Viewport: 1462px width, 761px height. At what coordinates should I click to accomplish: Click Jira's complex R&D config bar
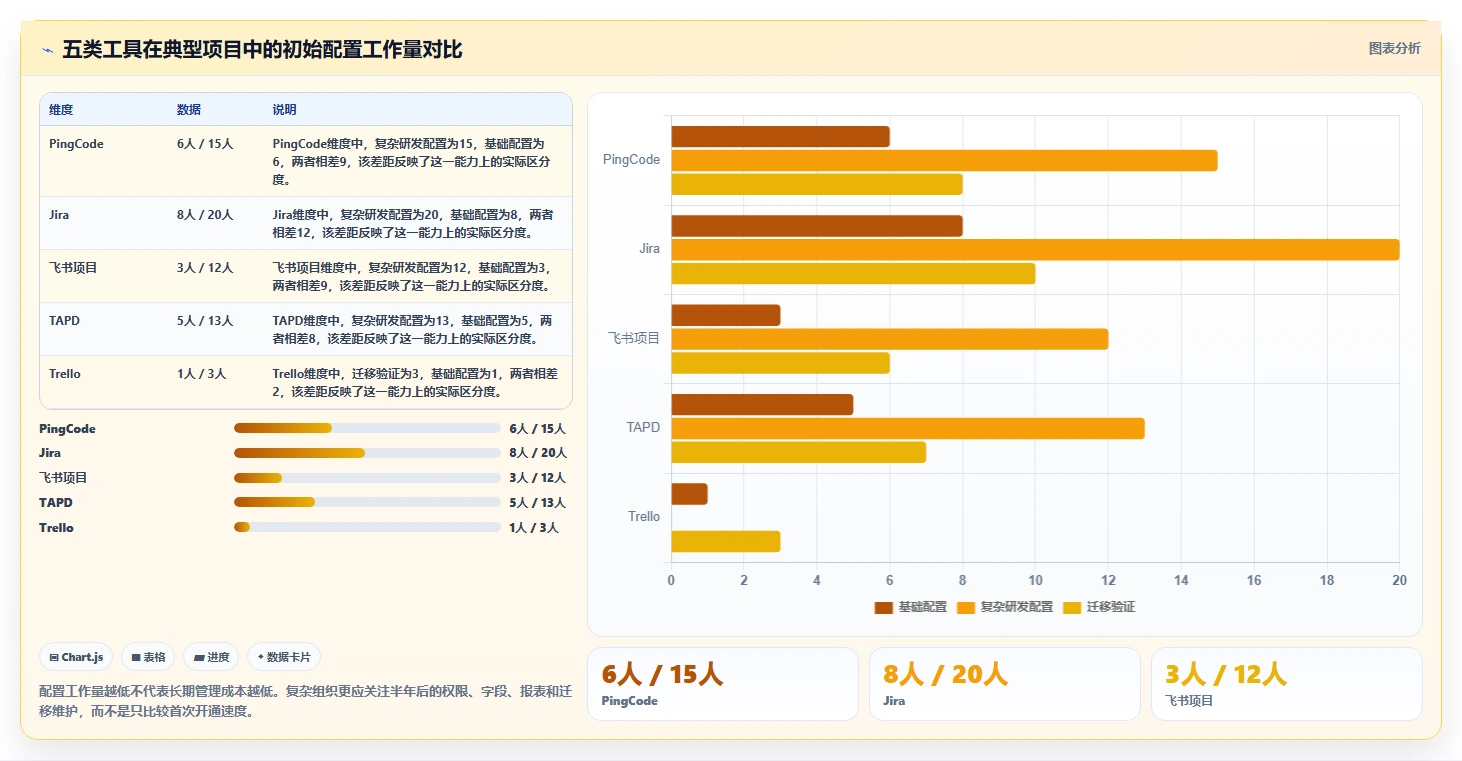1035,249
